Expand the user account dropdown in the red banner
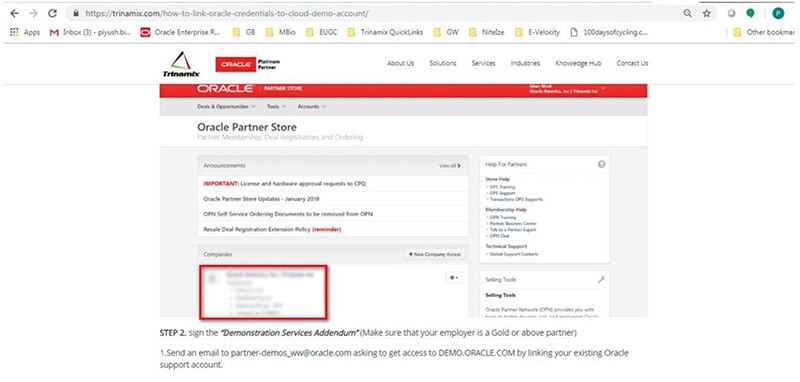 (604, 88)
